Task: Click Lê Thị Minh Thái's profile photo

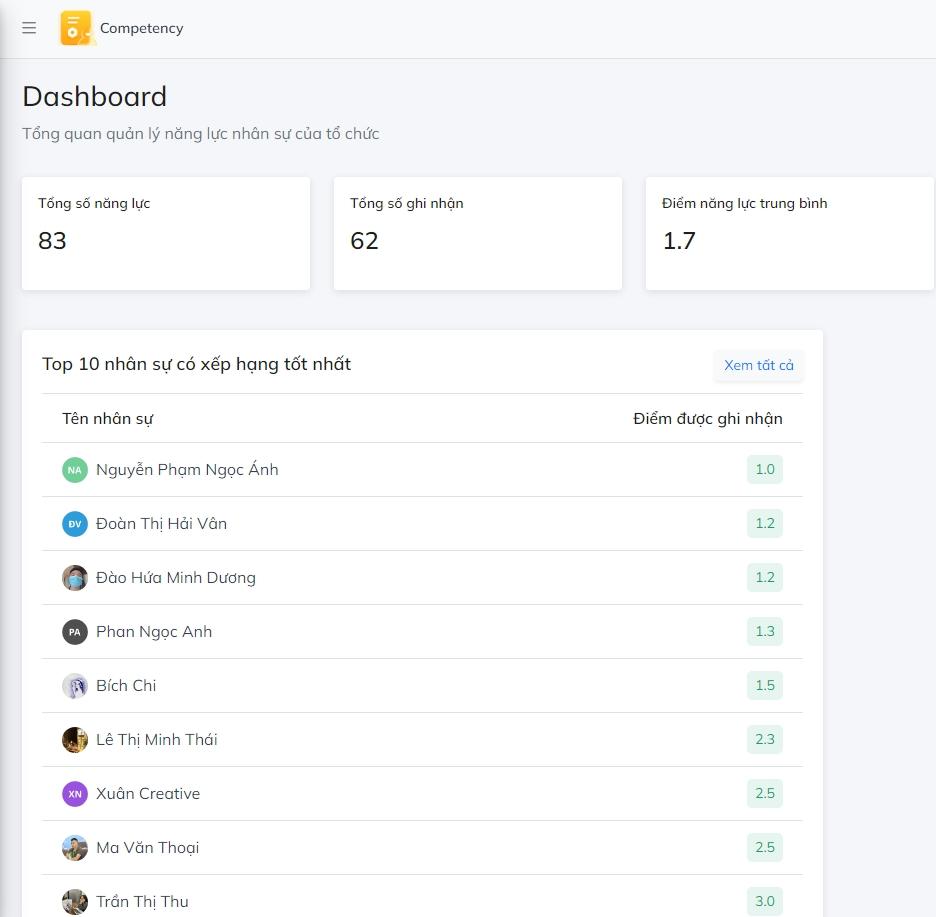Action: [x=75, y=740]
